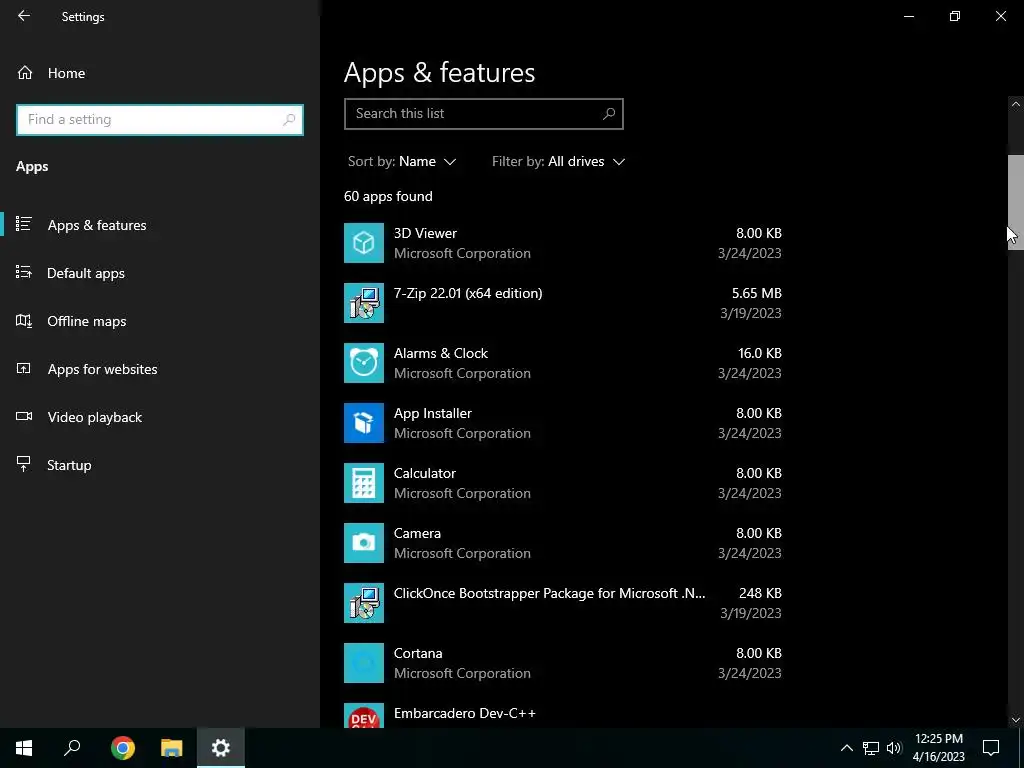Click the Alarms & Clock icon
Image resolution: width=1024 pixels, height=768 pixels.
(364, 363)
